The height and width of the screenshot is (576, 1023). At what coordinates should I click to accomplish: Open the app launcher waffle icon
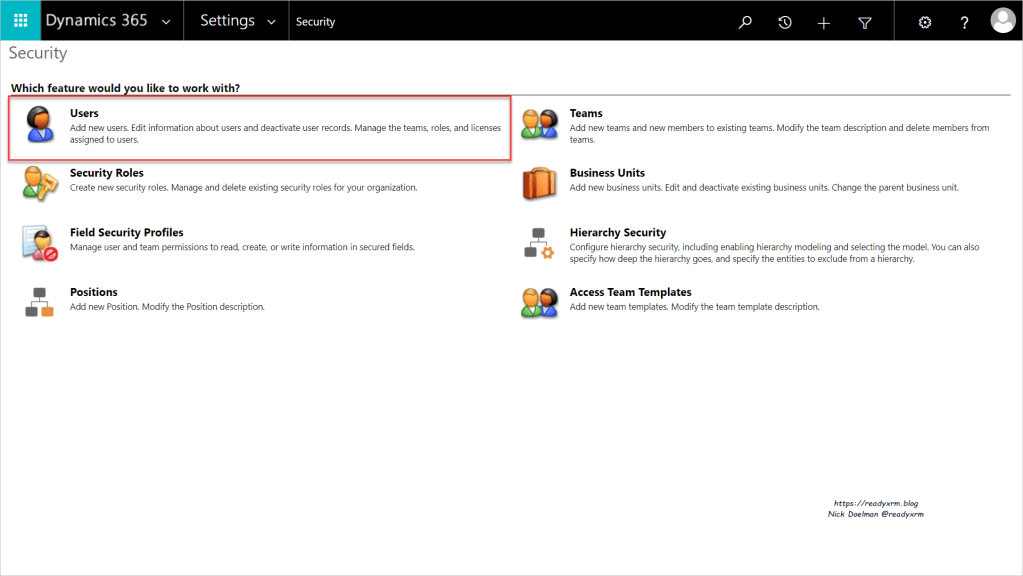pyautogui.click(x=20, y=21)
